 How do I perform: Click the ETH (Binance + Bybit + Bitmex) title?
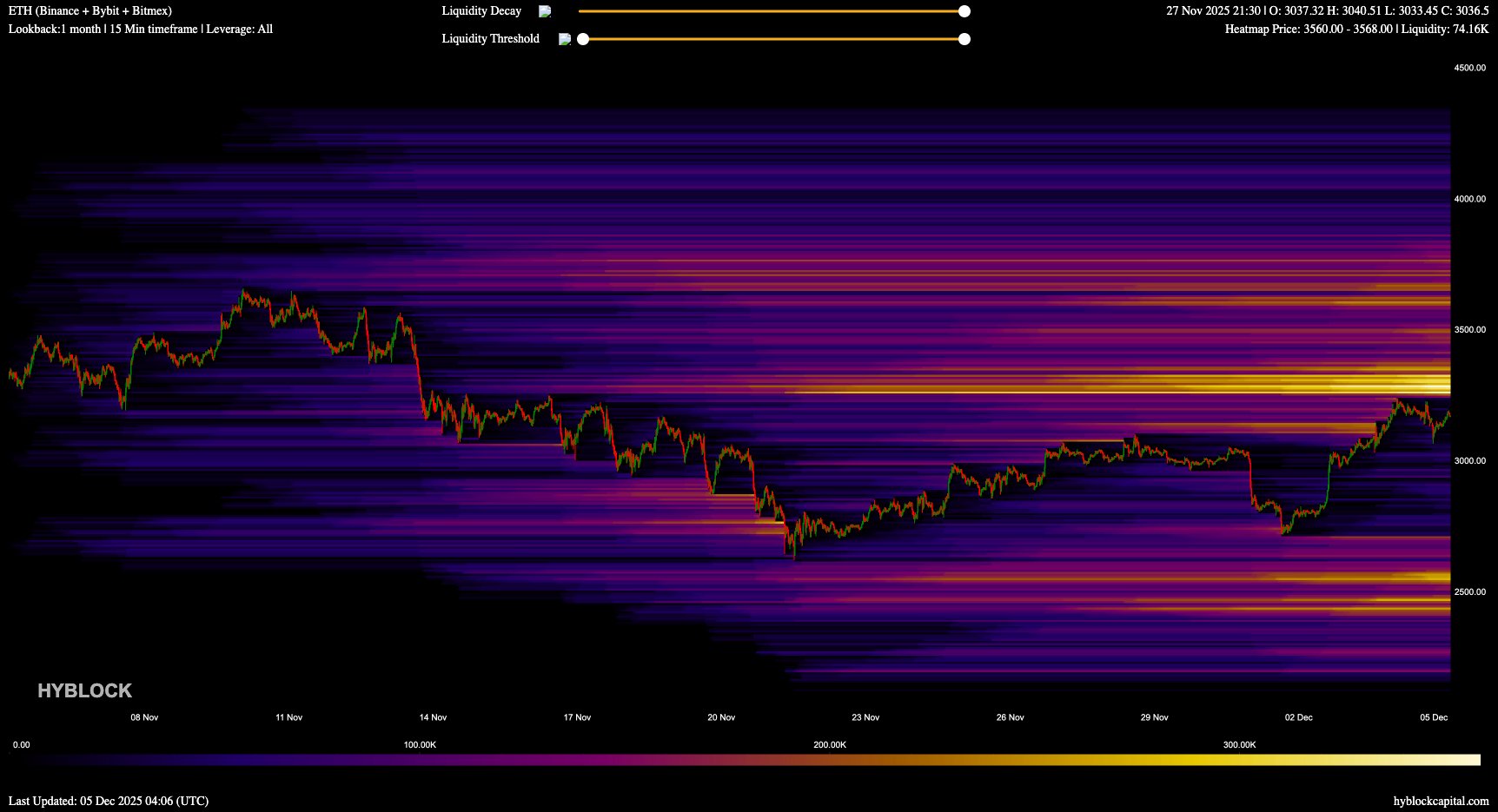90,11
